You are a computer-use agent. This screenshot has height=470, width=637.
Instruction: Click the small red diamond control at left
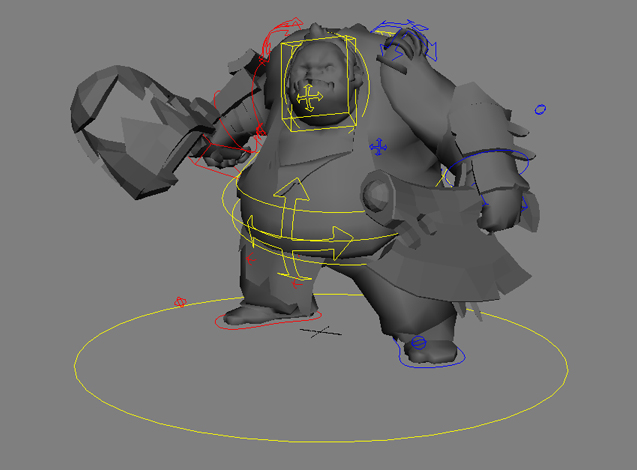[180, 301]
